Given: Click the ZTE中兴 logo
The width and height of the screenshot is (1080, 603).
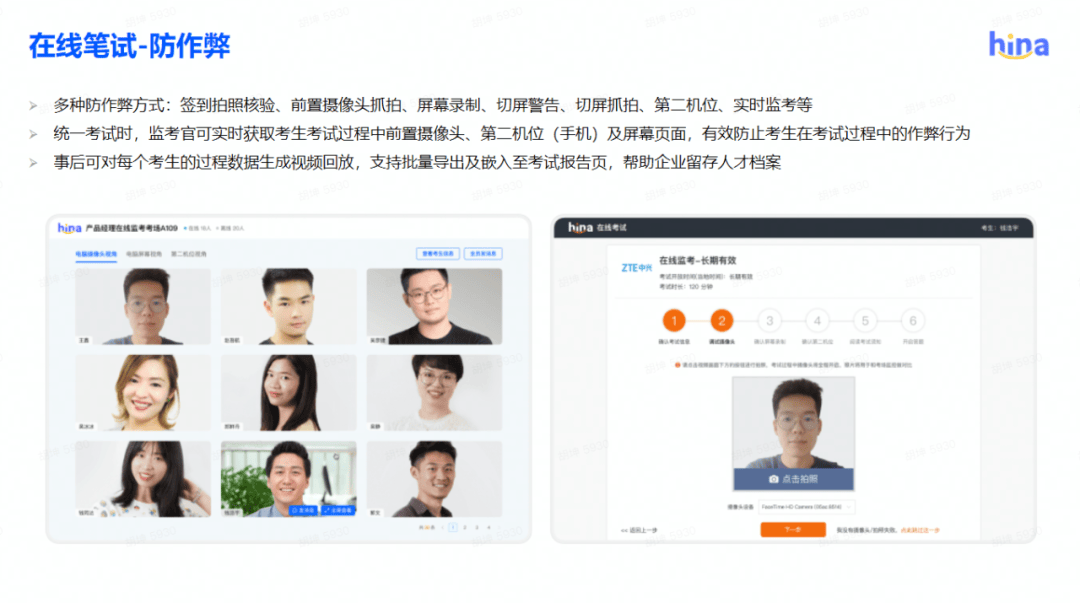Looking at the screenshot, I should click(636, 267).
